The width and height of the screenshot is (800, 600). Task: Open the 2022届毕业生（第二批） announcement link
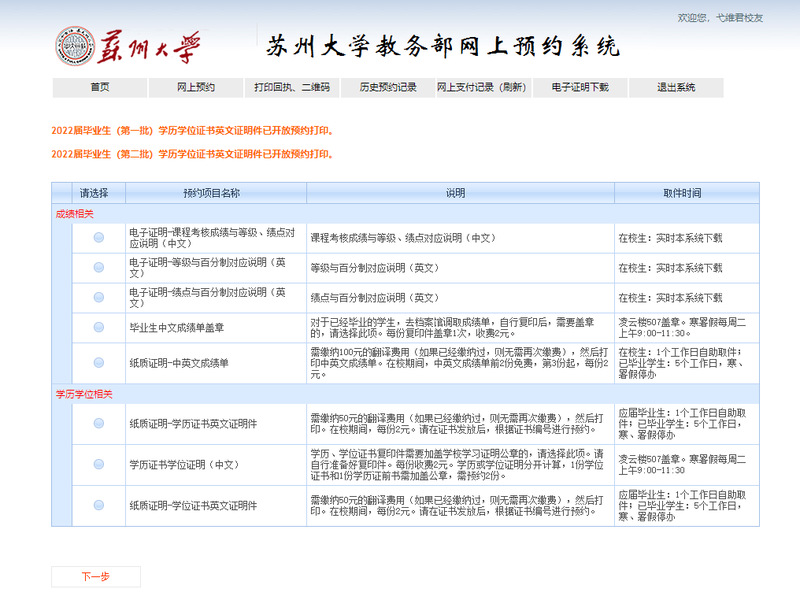192,154
